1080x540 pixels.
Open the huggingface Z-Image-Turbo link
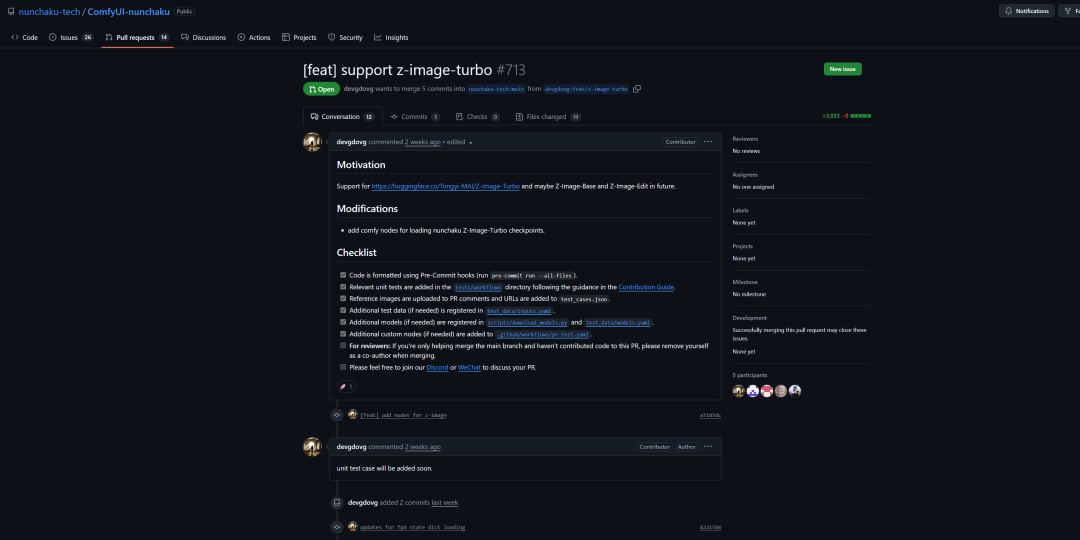tap(446, 186)
